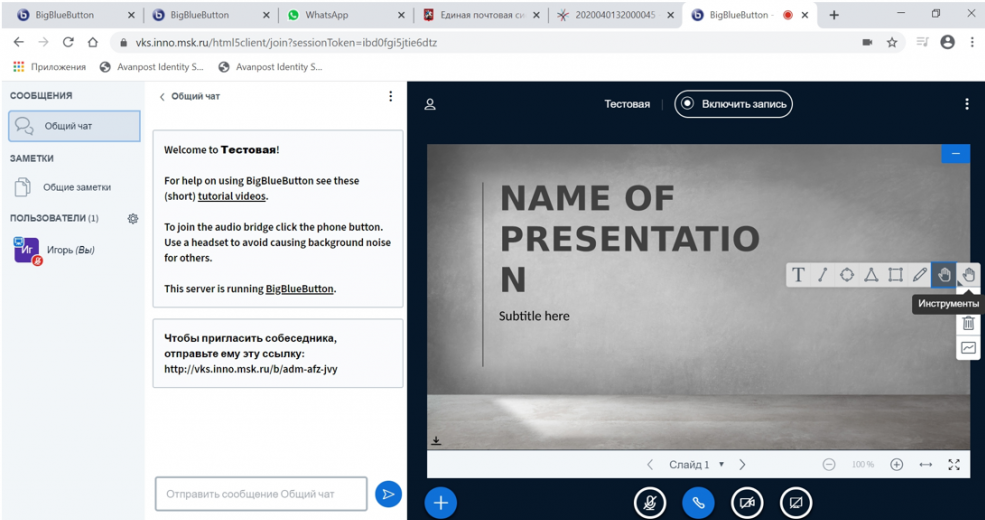Select the Rectangle shape tool
985x520 pixels.
coord(895,275)
